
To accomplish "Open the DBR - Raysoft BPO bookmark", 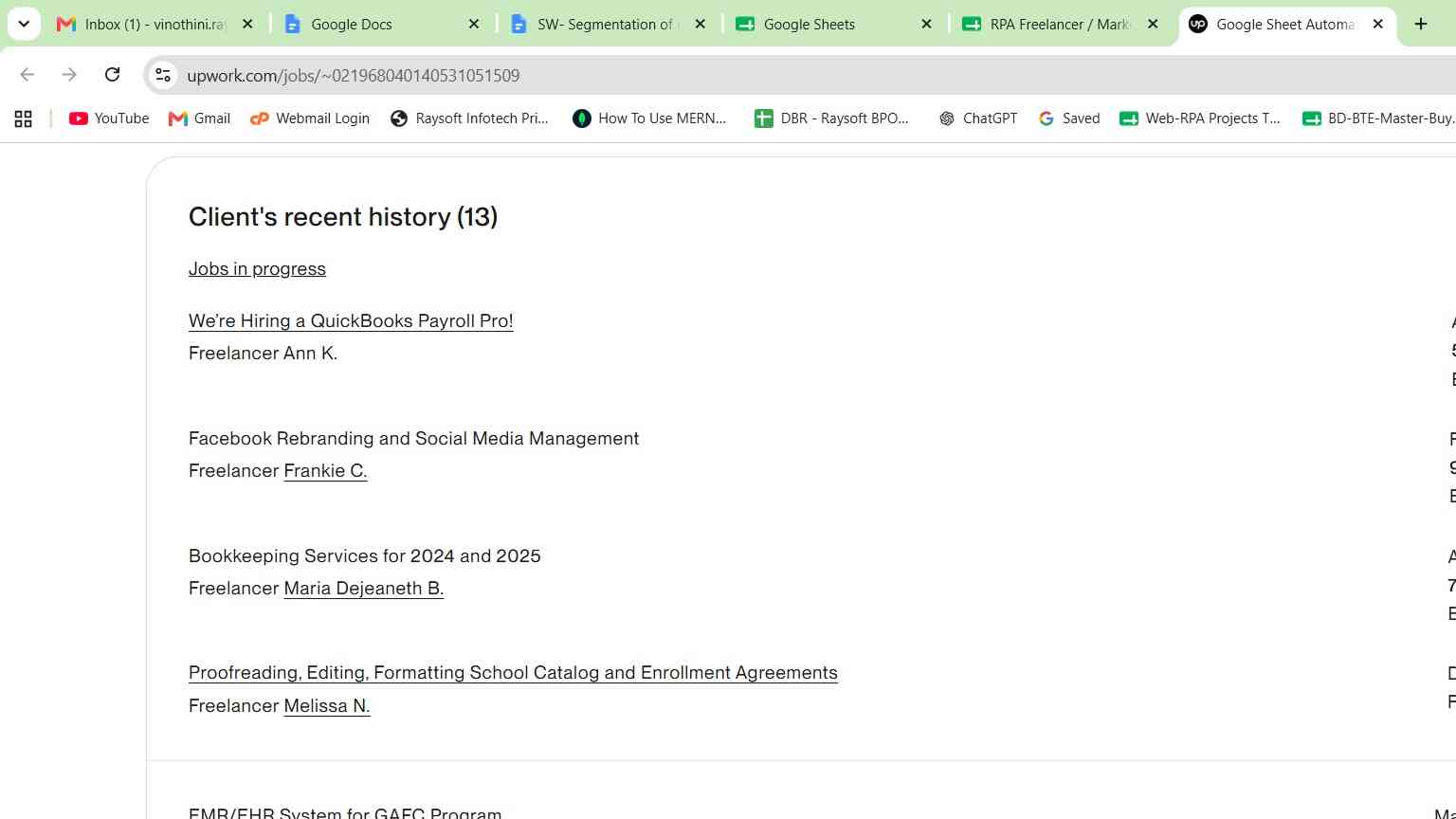I will click(x=831, y=118).
